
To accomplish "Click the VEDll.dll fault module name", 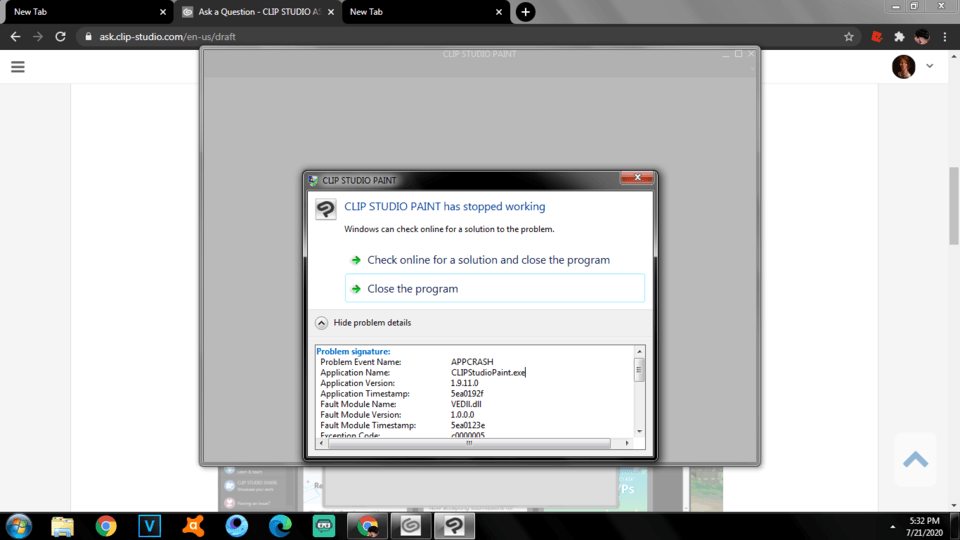I will (x=466, y=404).
